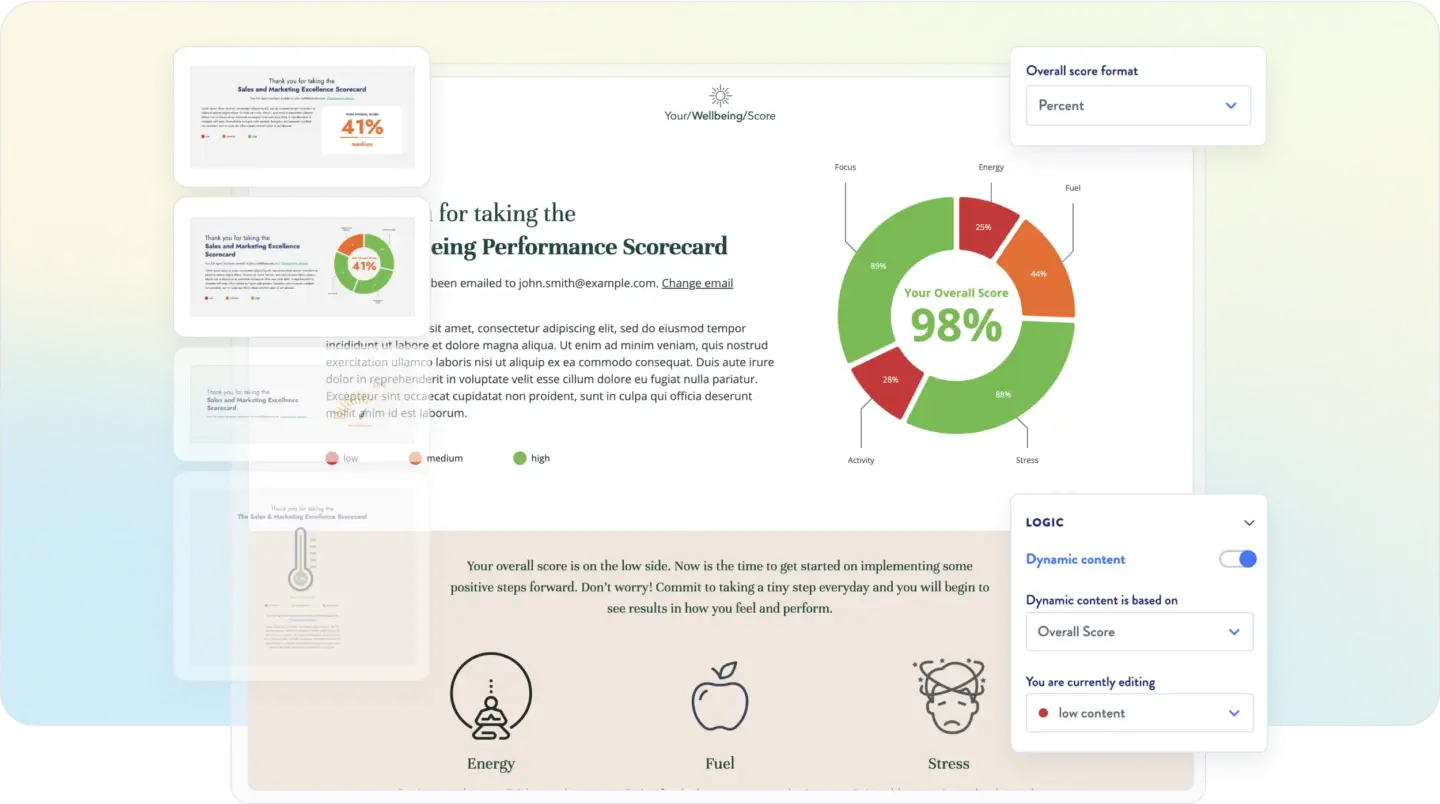This screenshot has width=1440, height=804.
Task: Click the 'Change email' link
Action: (697, 282)
